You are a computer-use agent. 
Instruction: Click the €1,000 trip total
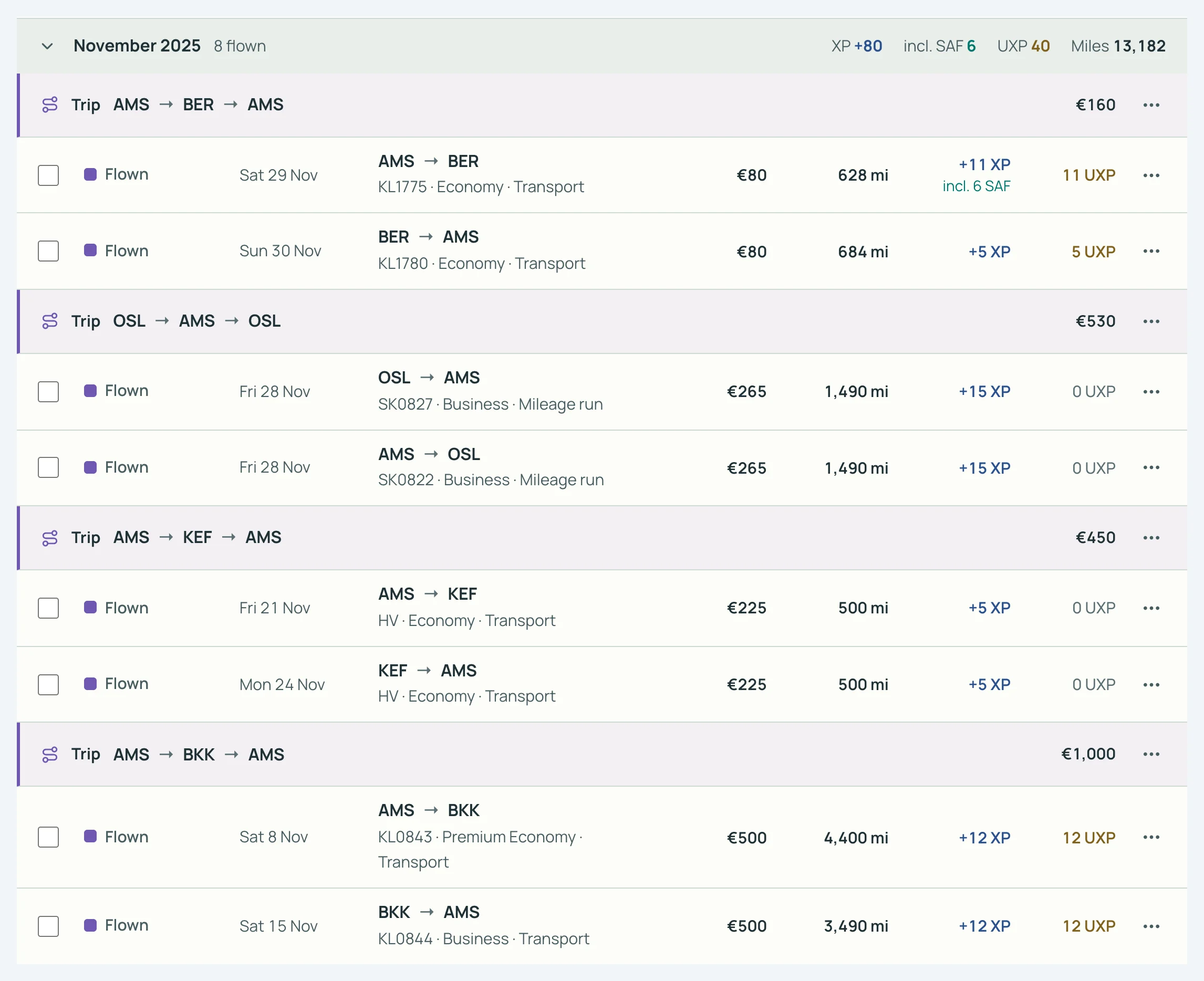pos(1088,754)
